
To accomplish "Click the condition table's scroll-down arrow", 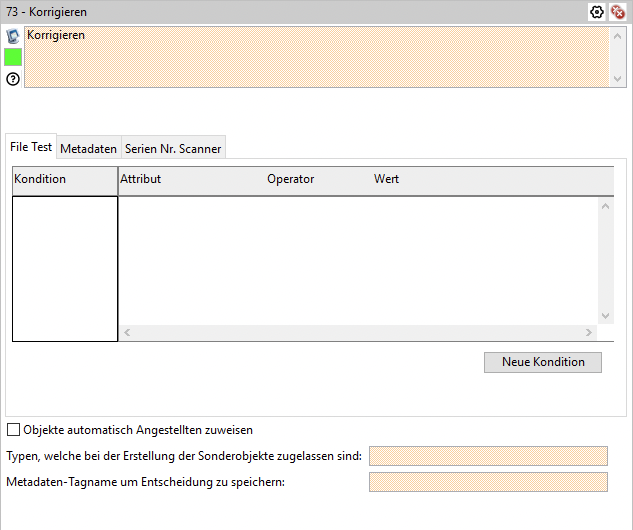I will (605, 316).
